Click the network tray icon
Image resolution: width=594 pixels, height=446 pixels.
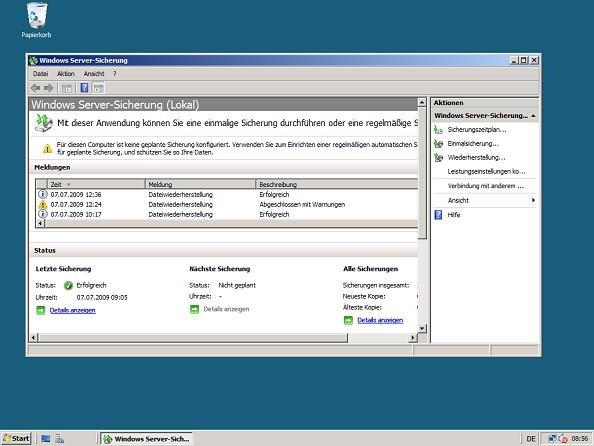[552, 439]
